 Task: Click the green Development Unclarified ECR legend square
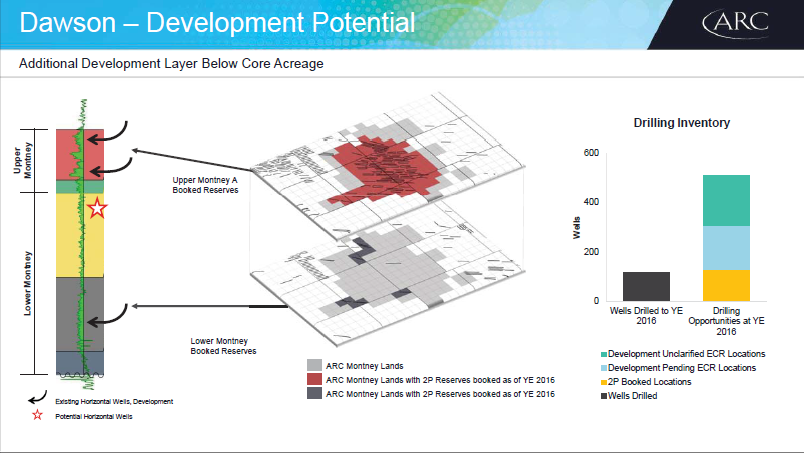[x=604, y=354]
